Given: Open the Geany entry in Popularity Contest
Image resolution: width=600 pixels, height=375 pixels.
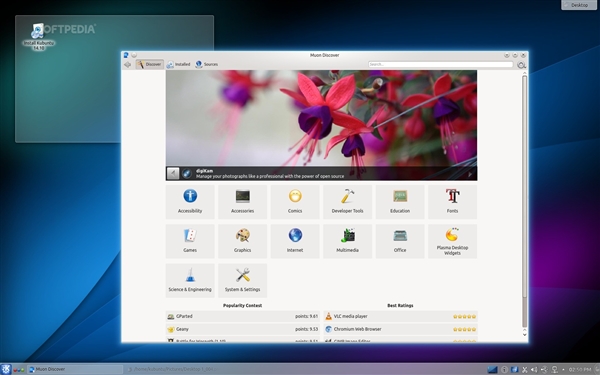Looking at the screenshot, I should 243,329.
